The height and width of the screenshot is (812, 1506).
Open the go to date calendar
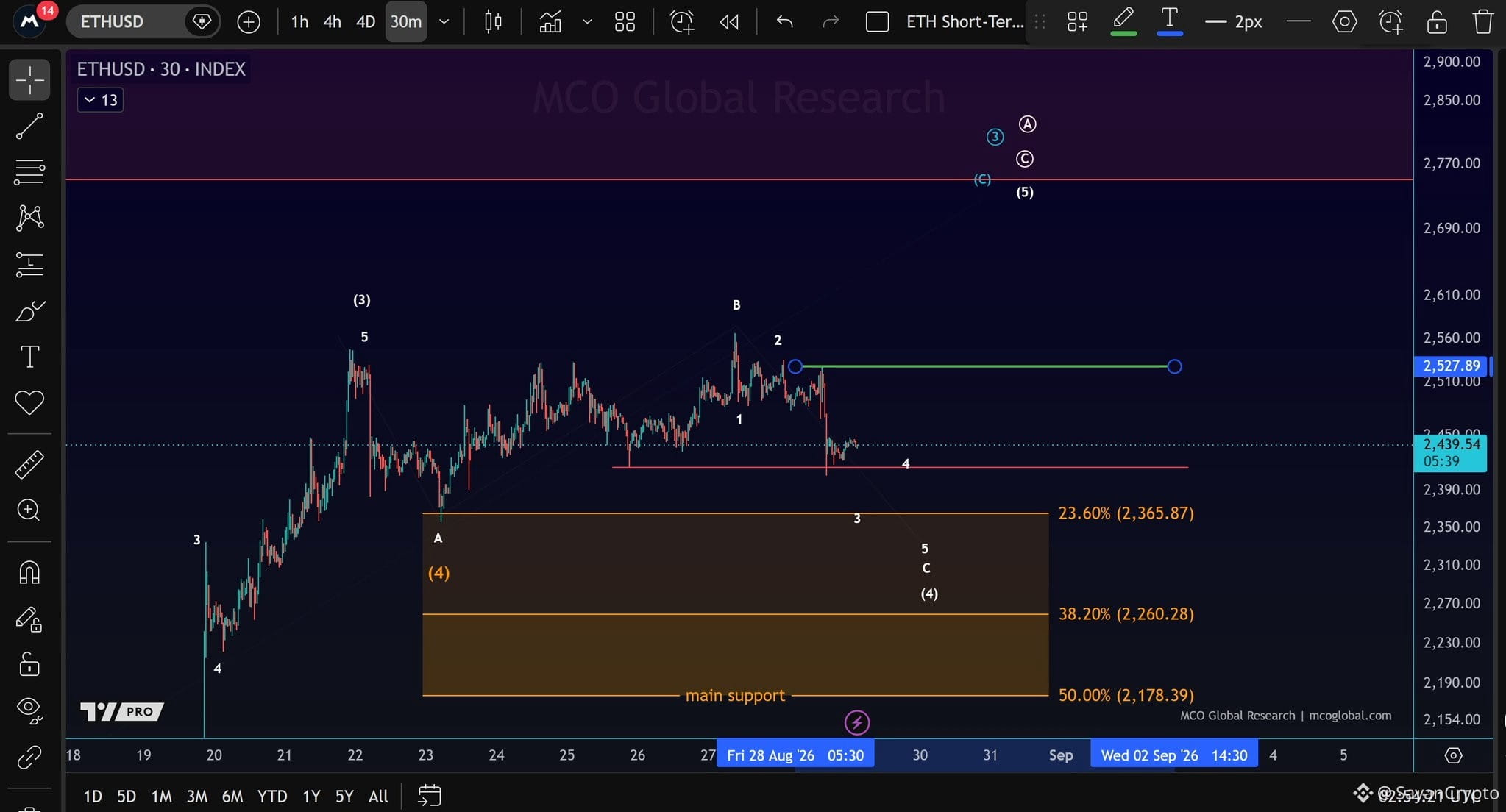click(429, 795)
